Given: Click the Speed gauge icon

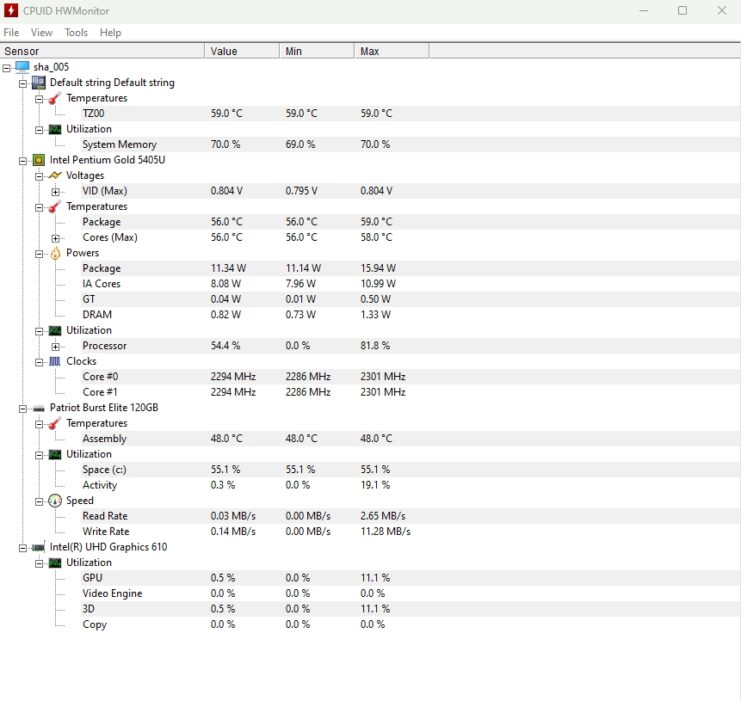Looking at the screenshot, I should 55,501.
